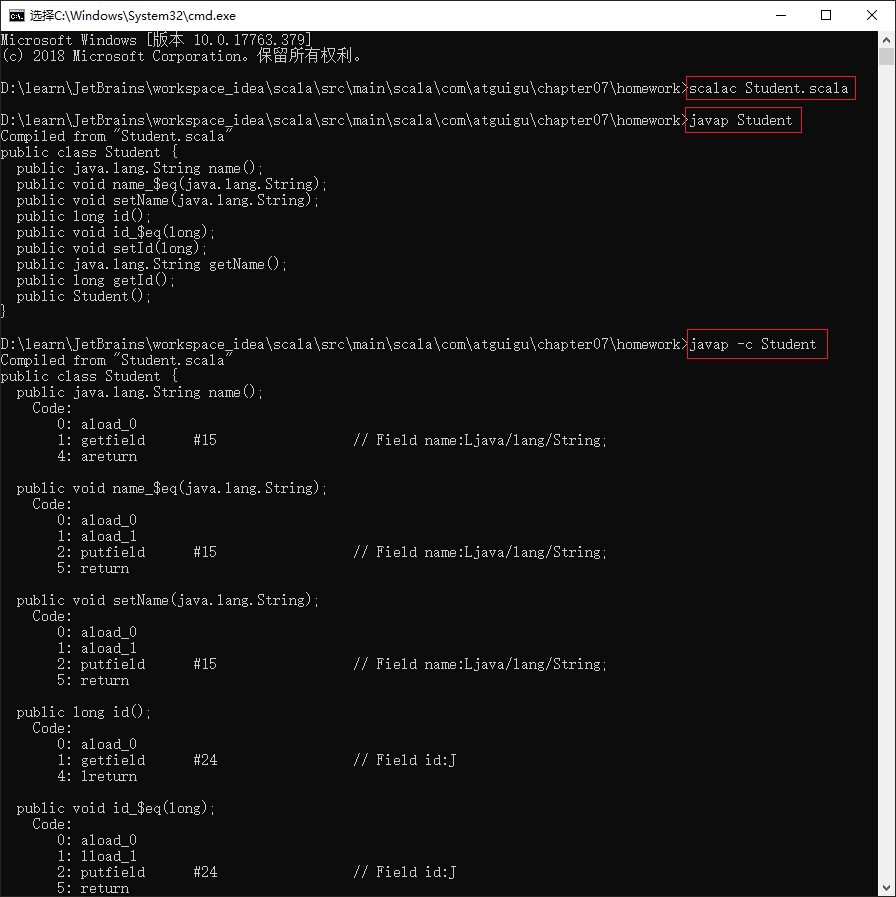This screenshot has width=896, height=897.
Task: Minimize the cmd.exe window
Action: 781,15
